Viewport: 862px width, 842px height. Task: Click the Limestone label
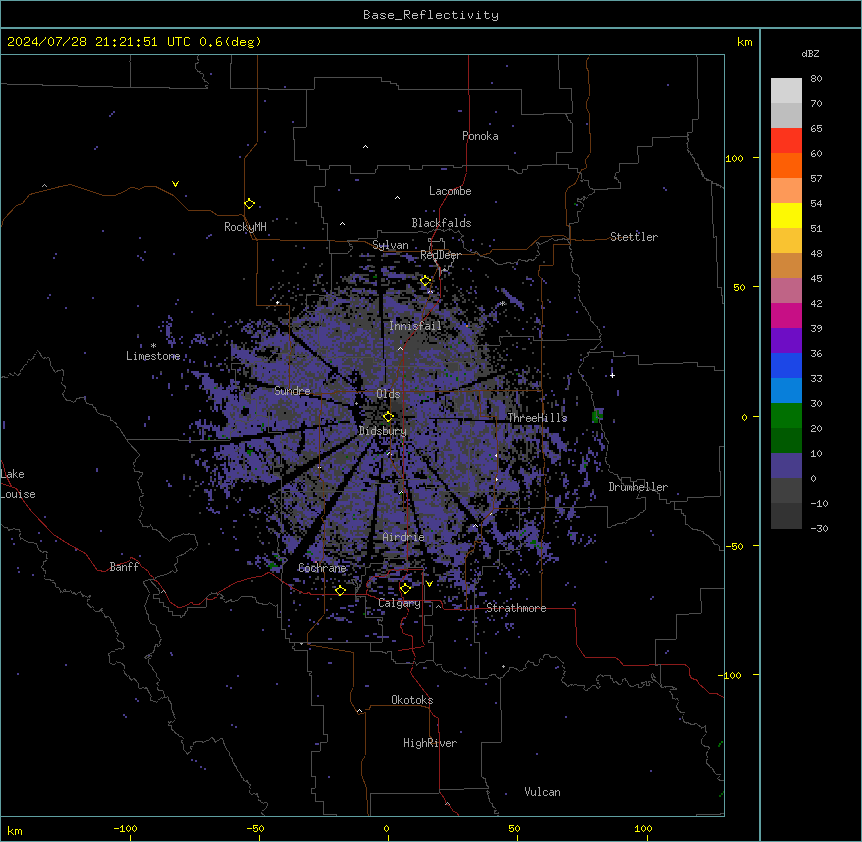(x=153, y=356)
